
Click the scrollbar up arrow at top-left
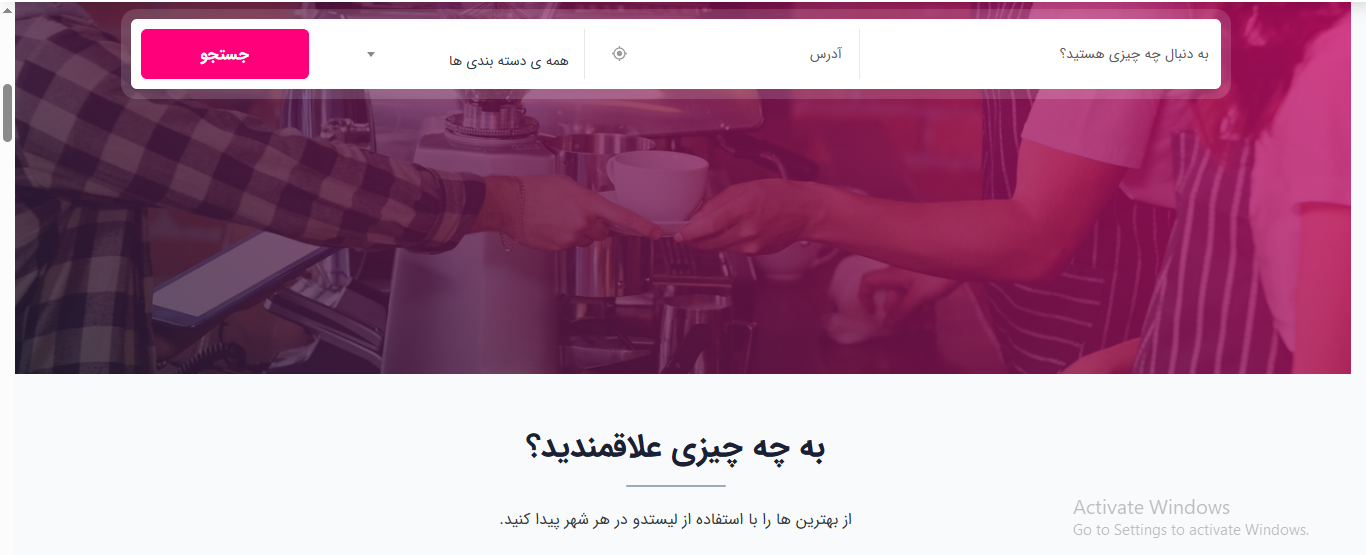click(x=7, y=7)
